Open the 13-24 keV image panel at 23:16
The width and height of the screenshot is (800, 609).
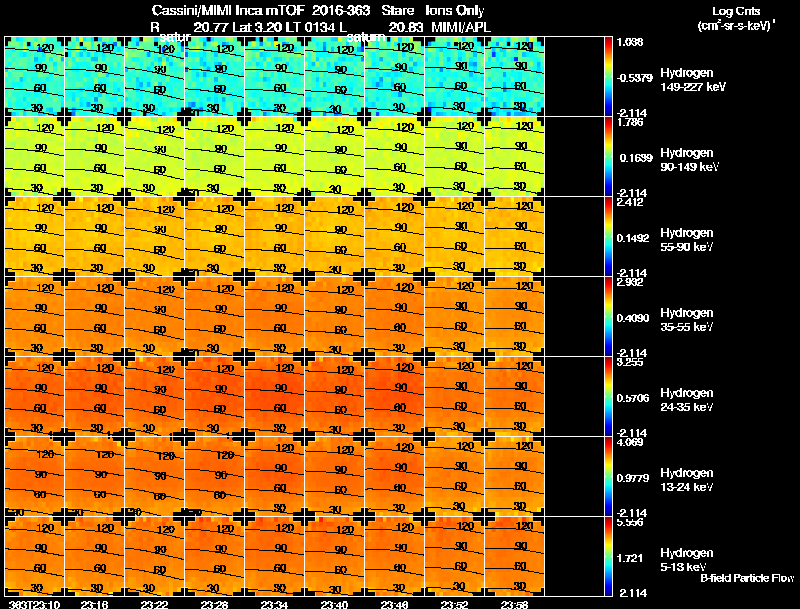click(94, 477)
